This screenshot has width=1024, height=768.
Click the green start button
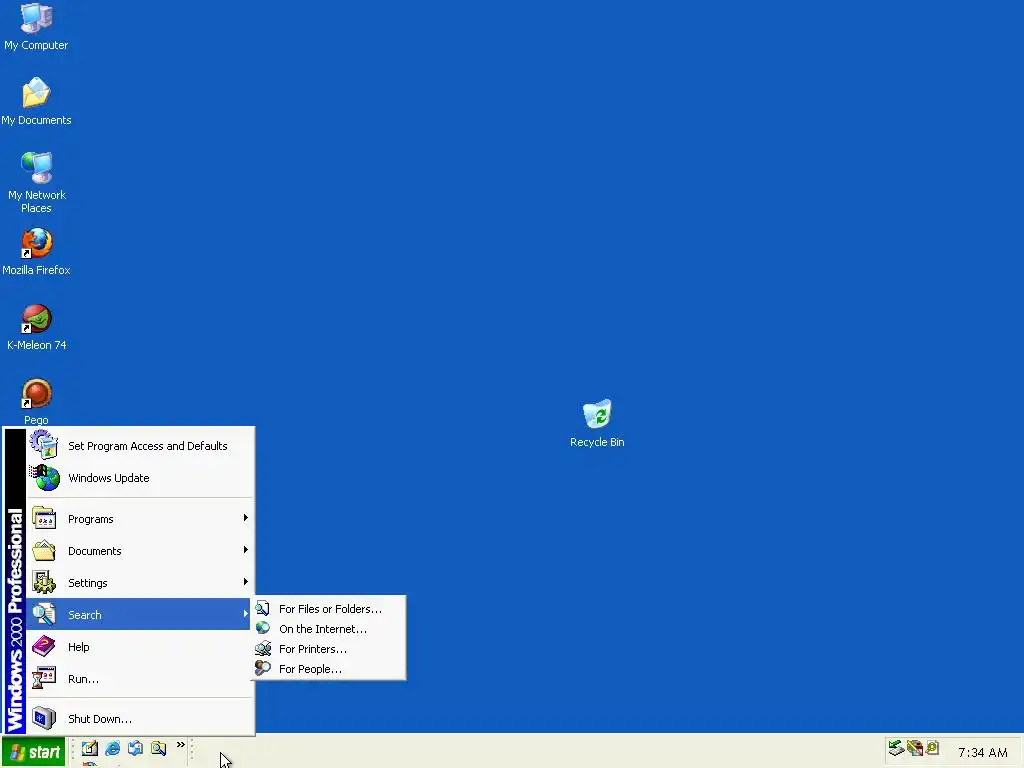(33, 752)
